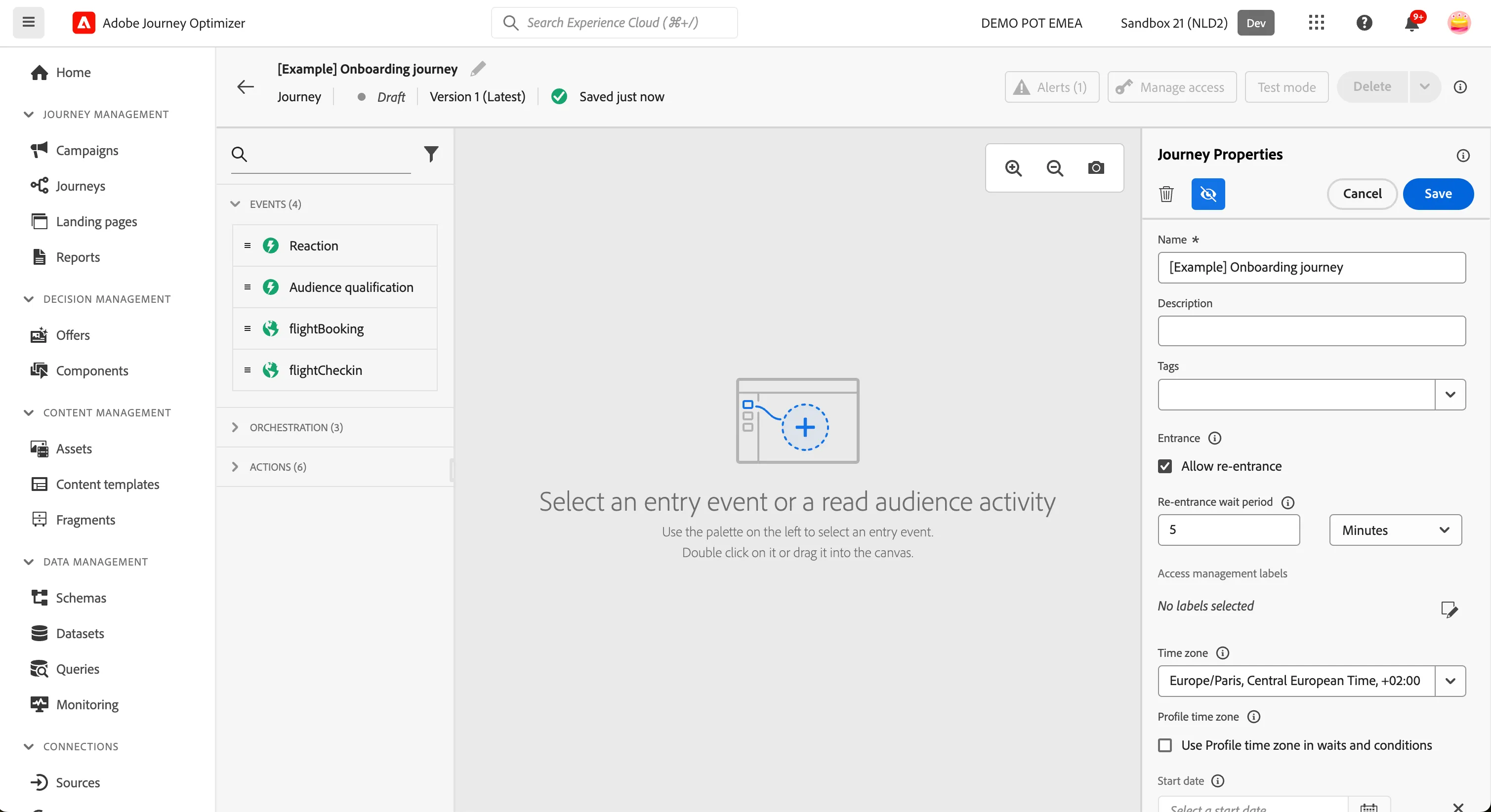Image resolution: width=1491 pixels, height=812 pixels.
Task: Open the Time zone dropdown
Action: pyautogui.click(x=1450, y=681)
